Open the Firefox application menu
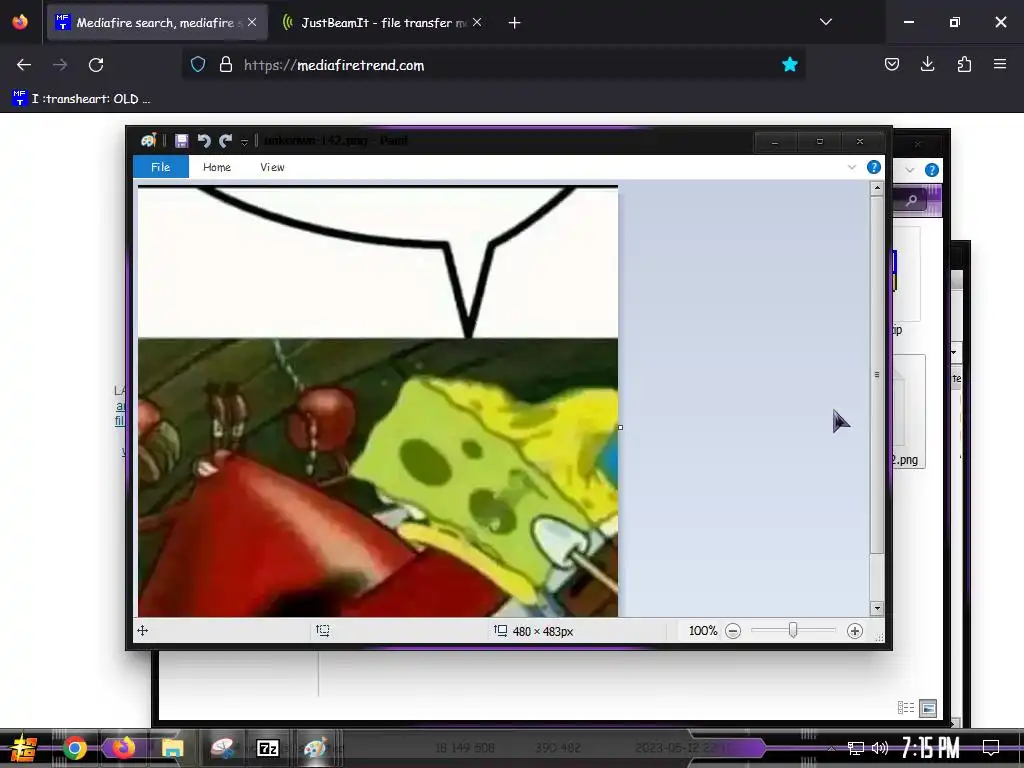 pyautogui.click(x=1000, y=64)
